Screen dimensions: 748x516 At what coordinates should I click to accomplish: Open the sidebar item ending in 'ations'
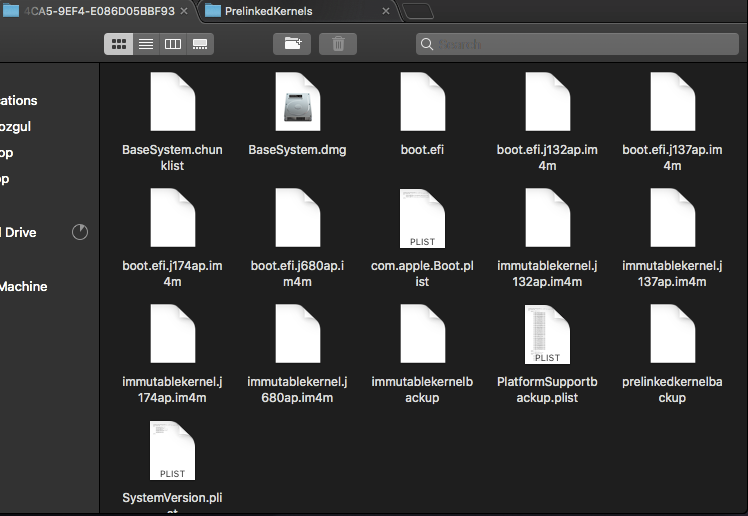[x=19, y=101]
